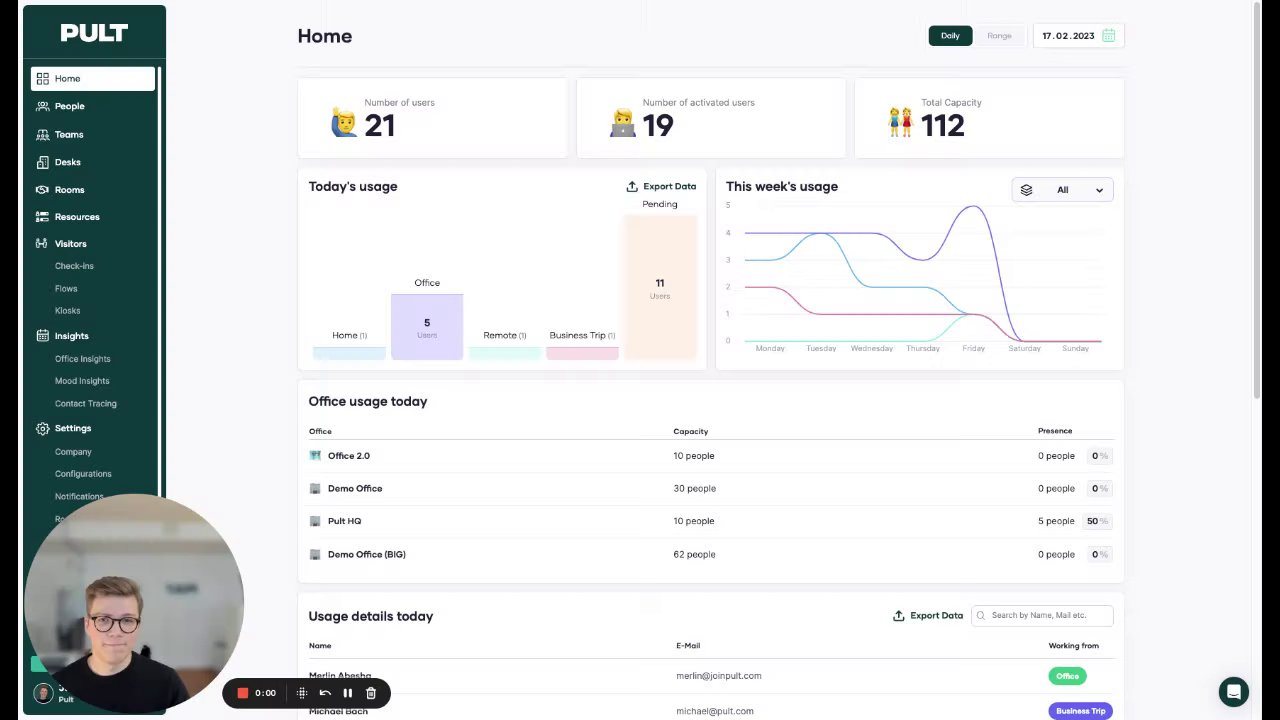1280x720 pixels.
Task: Open the All filter dropdown
Action: 1062,190
